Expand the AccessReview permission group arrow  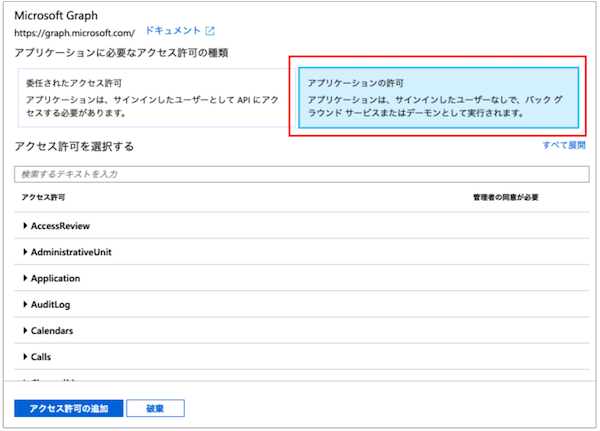25,226
